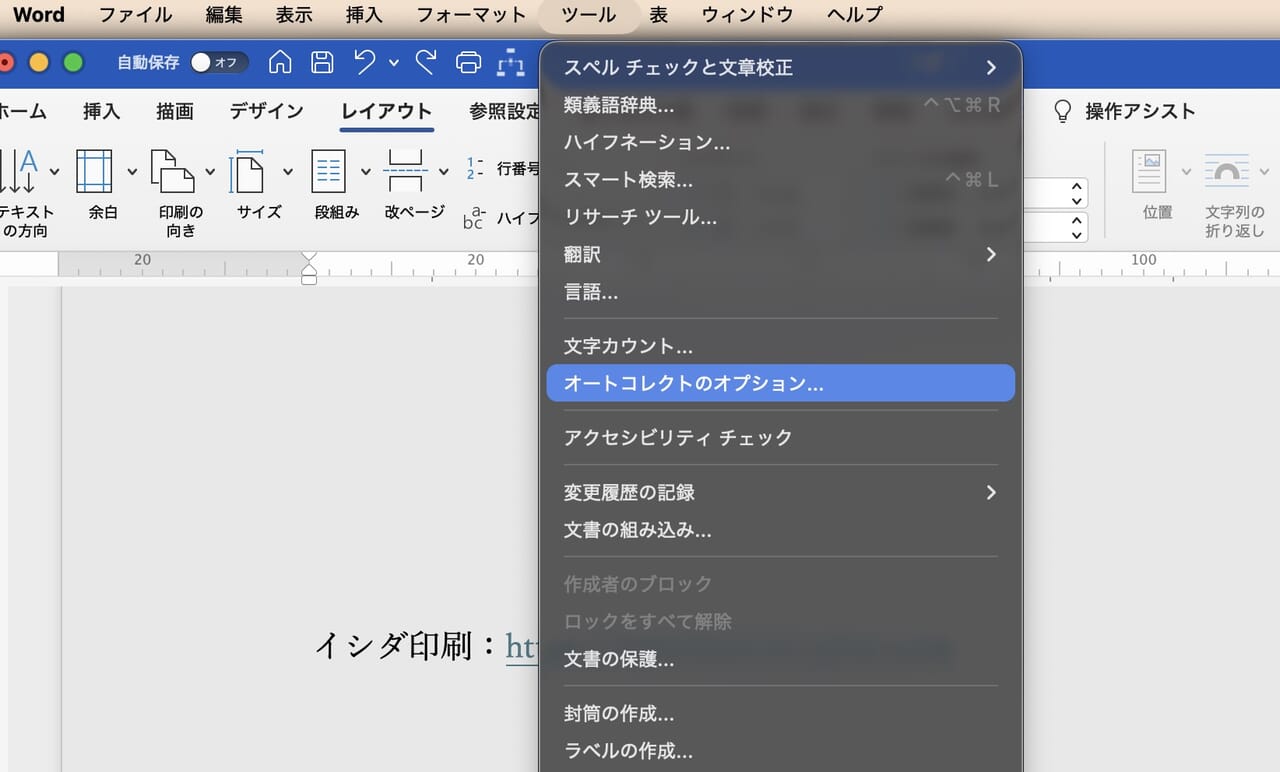Choose リサーチ ツール... menu entry
Viewport: 1280px width, 772px height.
pos(781,217)
